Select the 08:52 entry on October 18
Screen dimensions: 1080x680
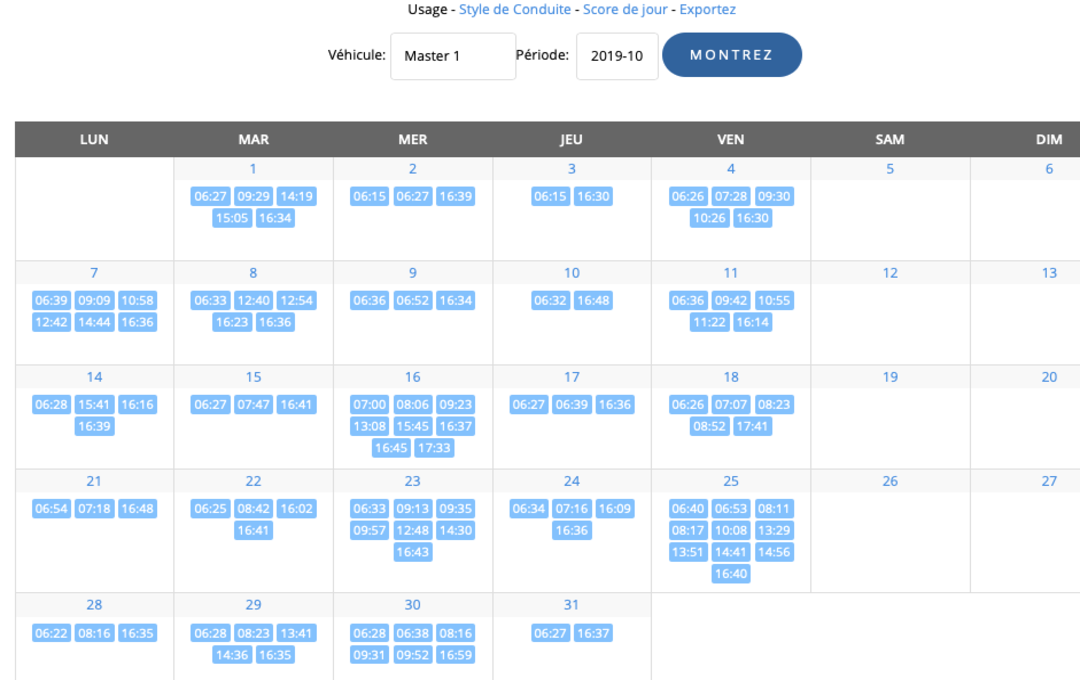coord(709,426)
